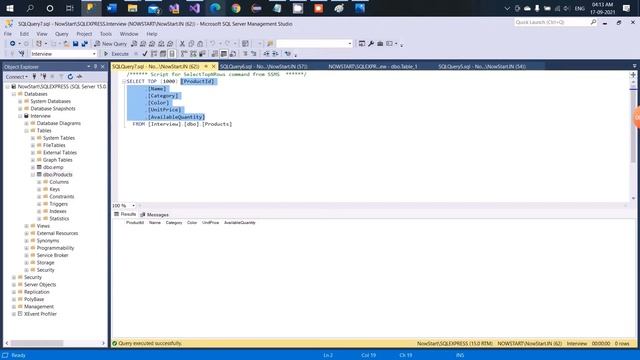Open the Connect dropdown in Object Explorer
The height and width of the screenshot is (360, 640).
[16, 76]
